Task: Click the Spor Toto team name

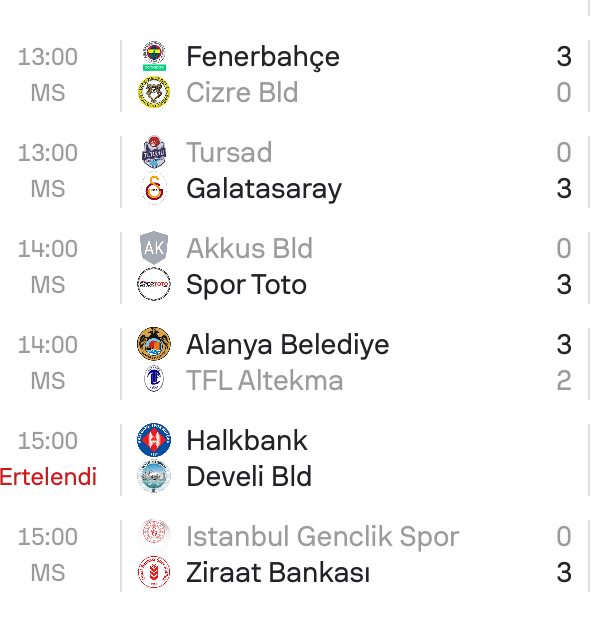Action: [x=246, y=285]
